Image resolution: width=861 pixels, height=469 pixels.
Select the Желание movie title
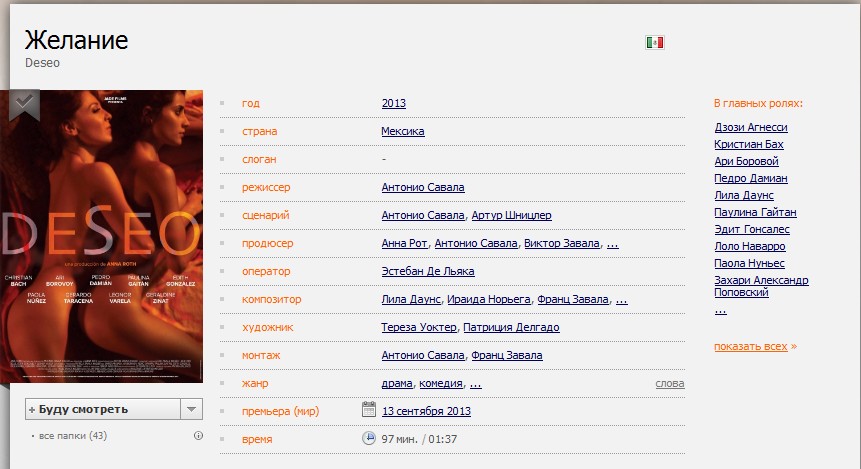[x=76, y=41]
